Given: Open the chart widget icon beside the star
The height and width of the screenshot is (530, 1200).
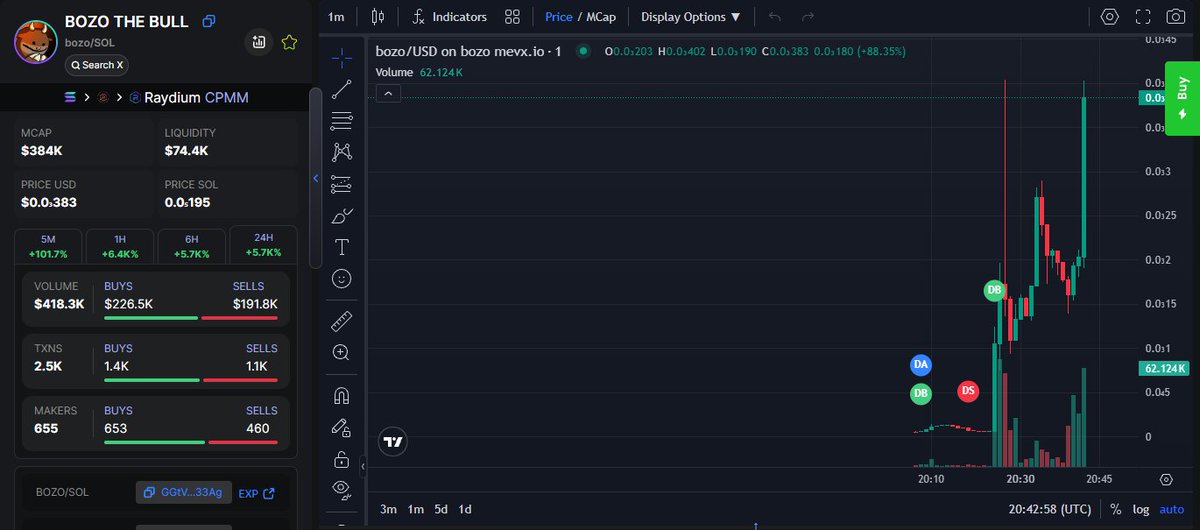Looking at the screenshot, I should (x=259, y=42).
